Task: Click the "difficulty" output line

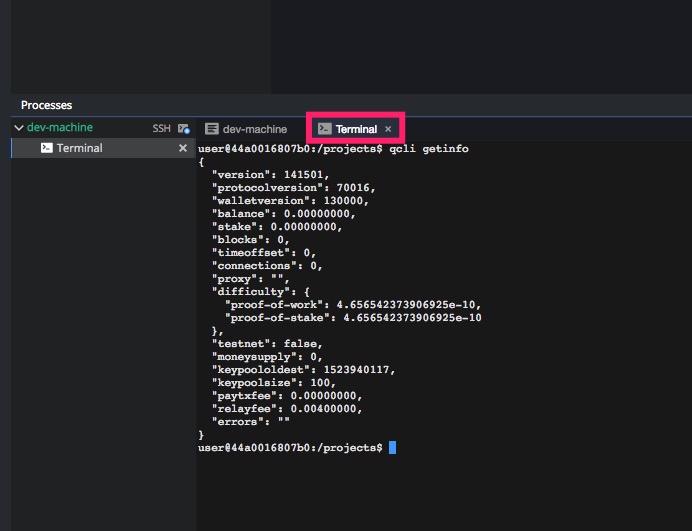Action: 261,292
